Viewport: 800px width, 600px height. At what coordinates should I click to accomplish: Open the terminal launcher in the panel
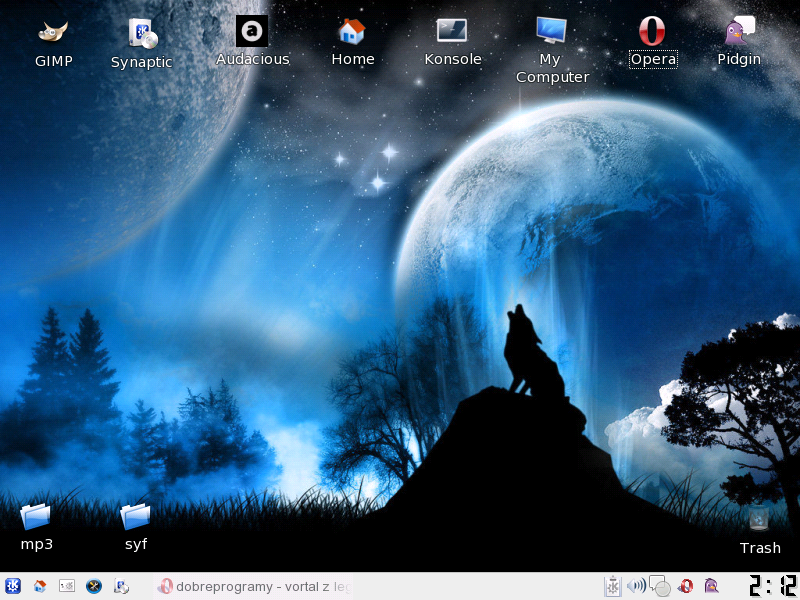(67, 586)
